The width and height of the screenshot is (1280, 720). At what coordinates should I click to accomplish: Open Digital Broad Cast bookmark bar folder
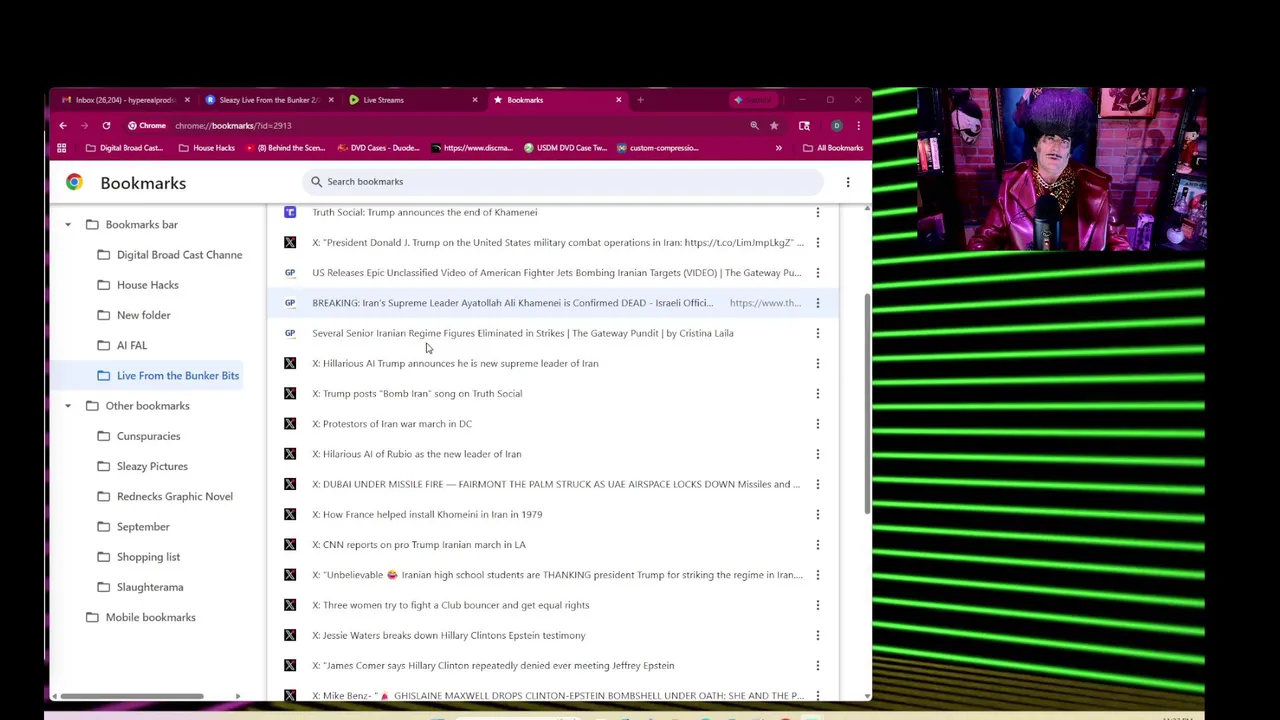pos(124,148)
